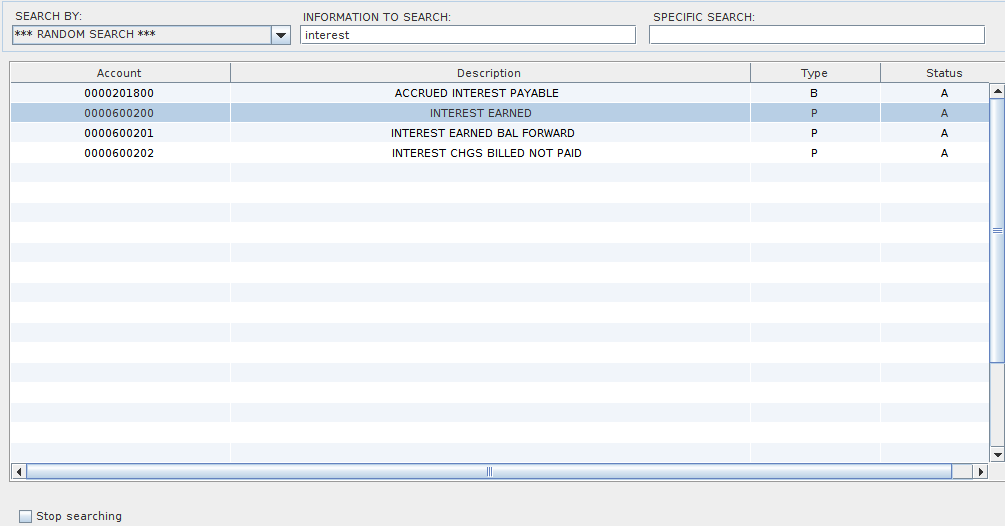Image resolution: width=1005 pixels, height=526 pixels.
Task: Select the INTEREST EARNED BAL FORWARD row
Action: 483,133
